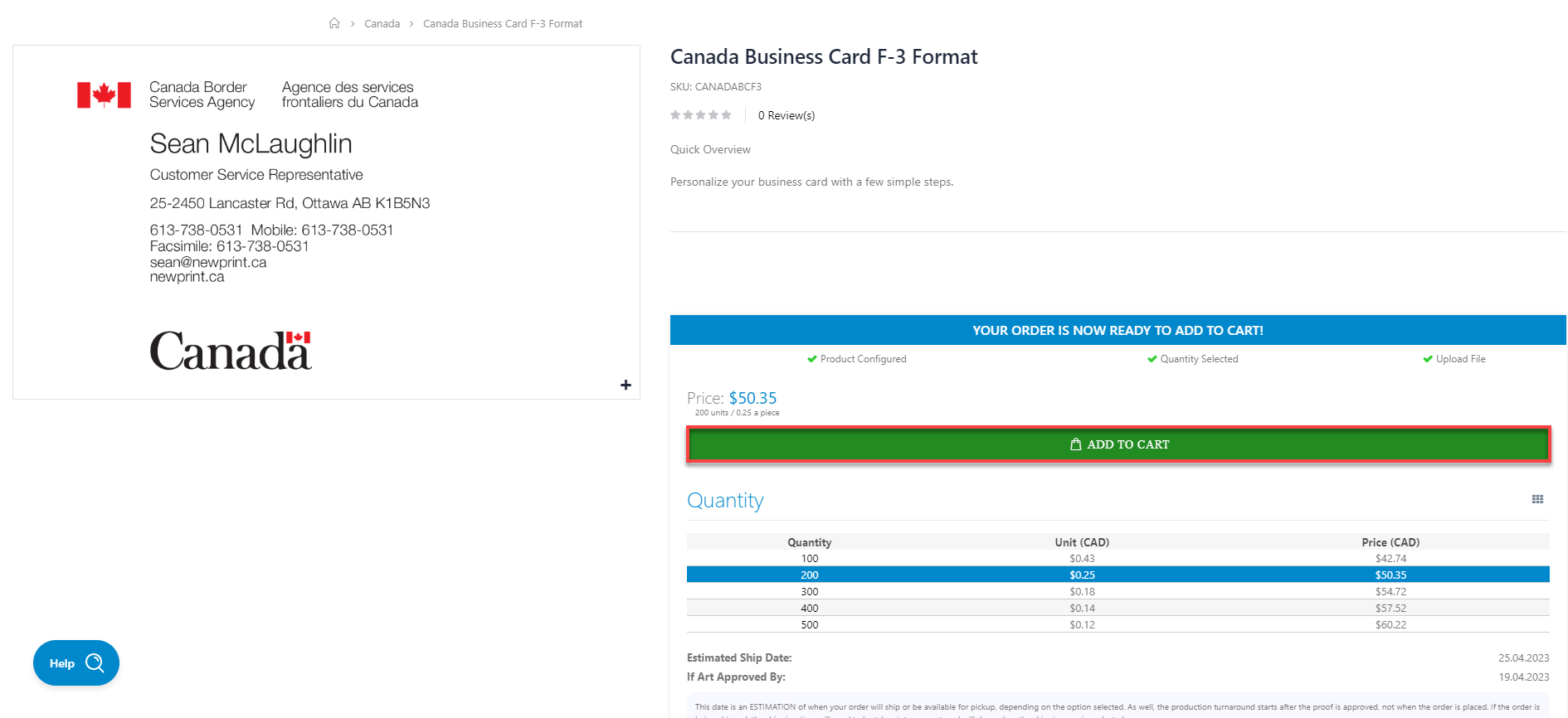Click the Upload File checkmark step
Image resolution: width=1568 pixels, height=718 pixels.
pos(1454,359)
